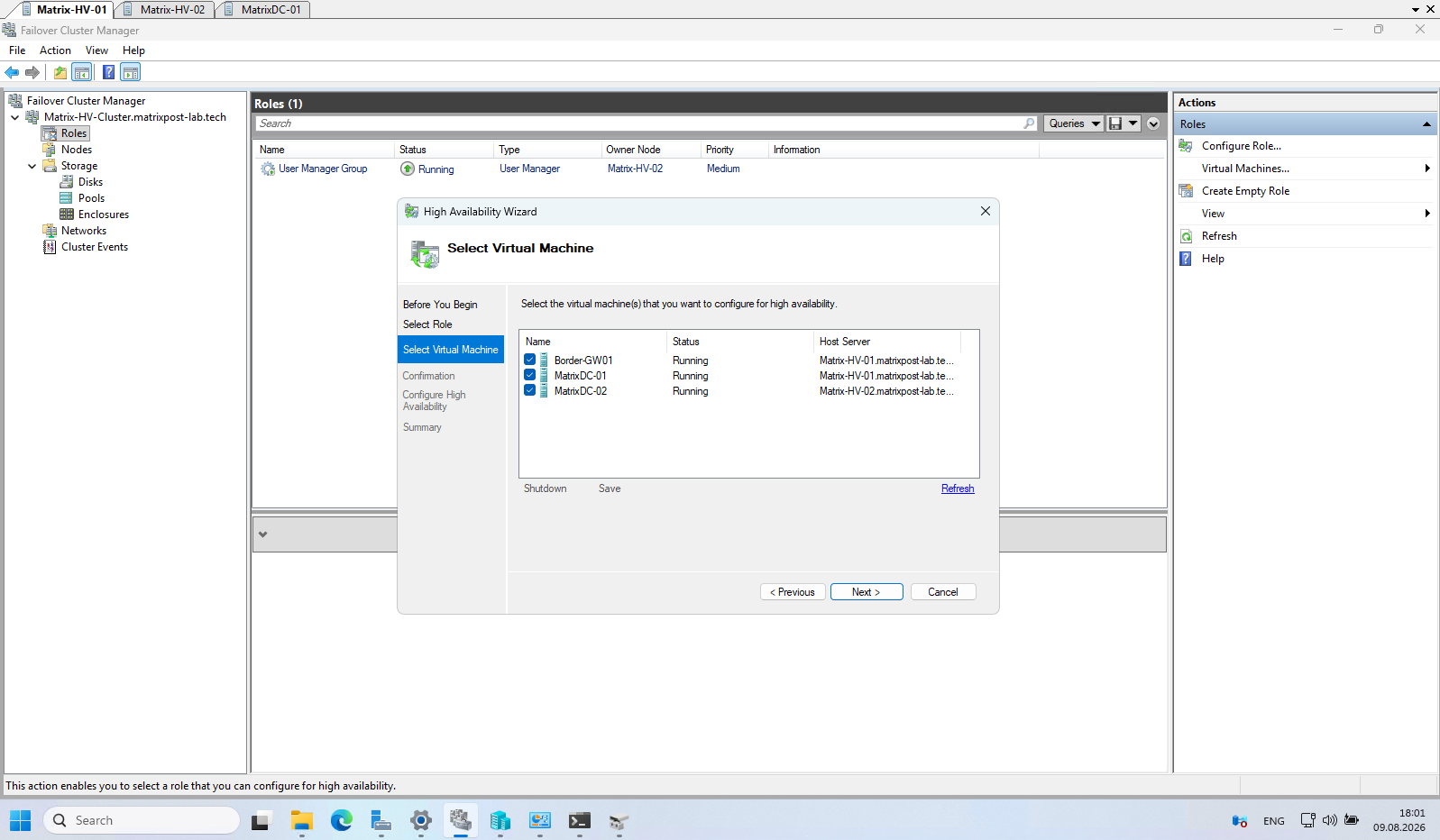The image size is (1440, 840).
Task: Open the Queries dropdown
Action: point(1074,123)
